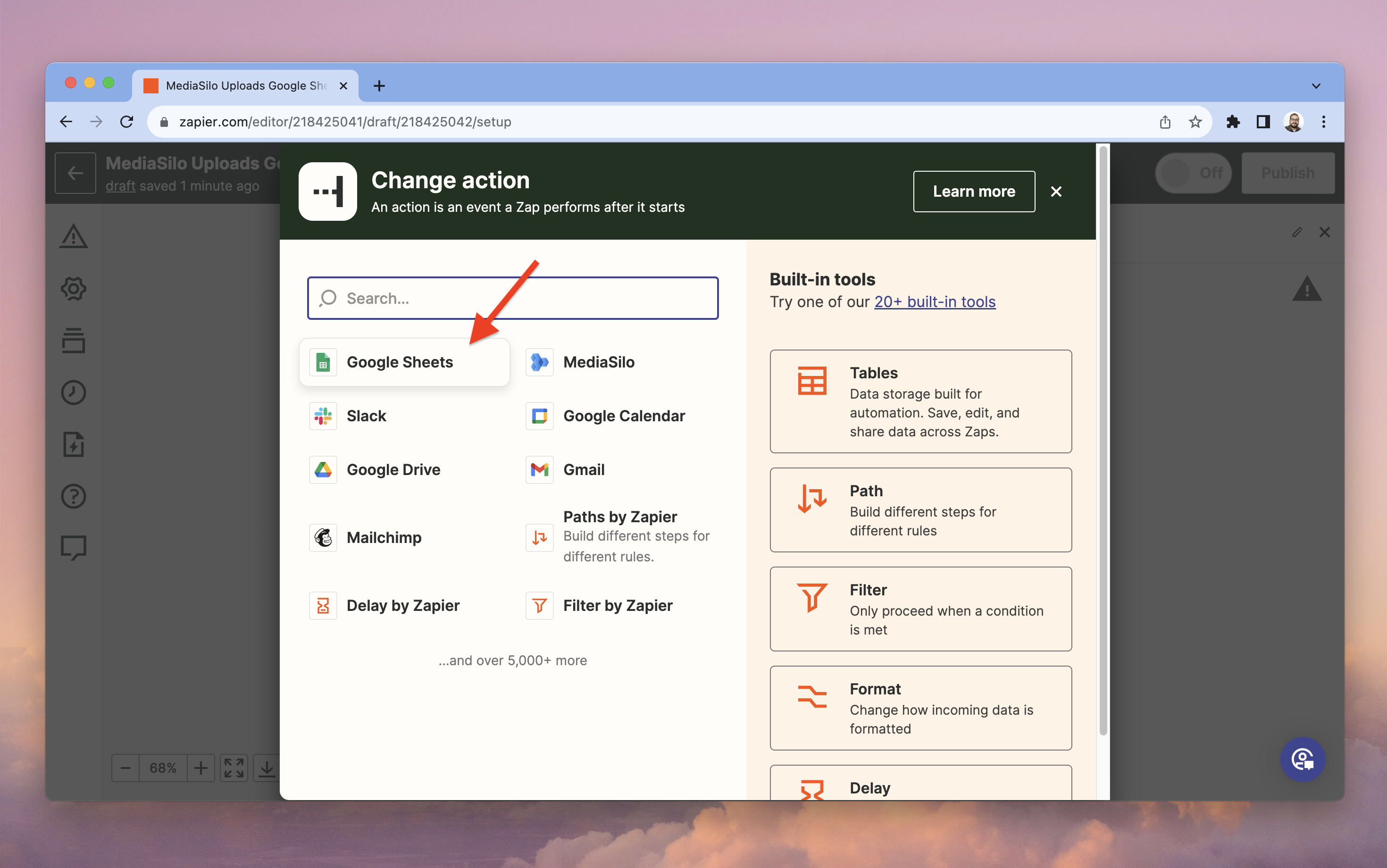Open the sidebar comments icon
This screenshot has height=868, width=1387.
tap(74, 548)
